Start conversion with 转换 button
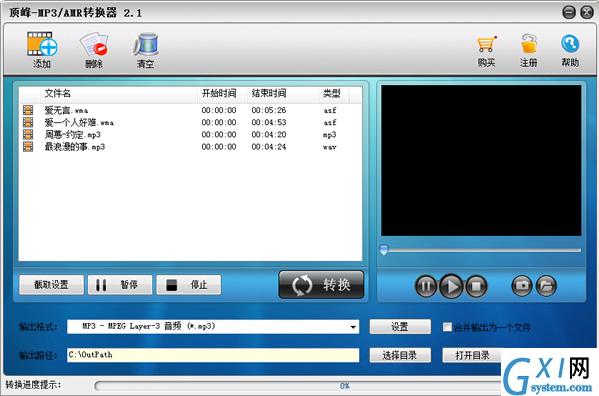Screen dimensions: 599x396 point(321,285)
